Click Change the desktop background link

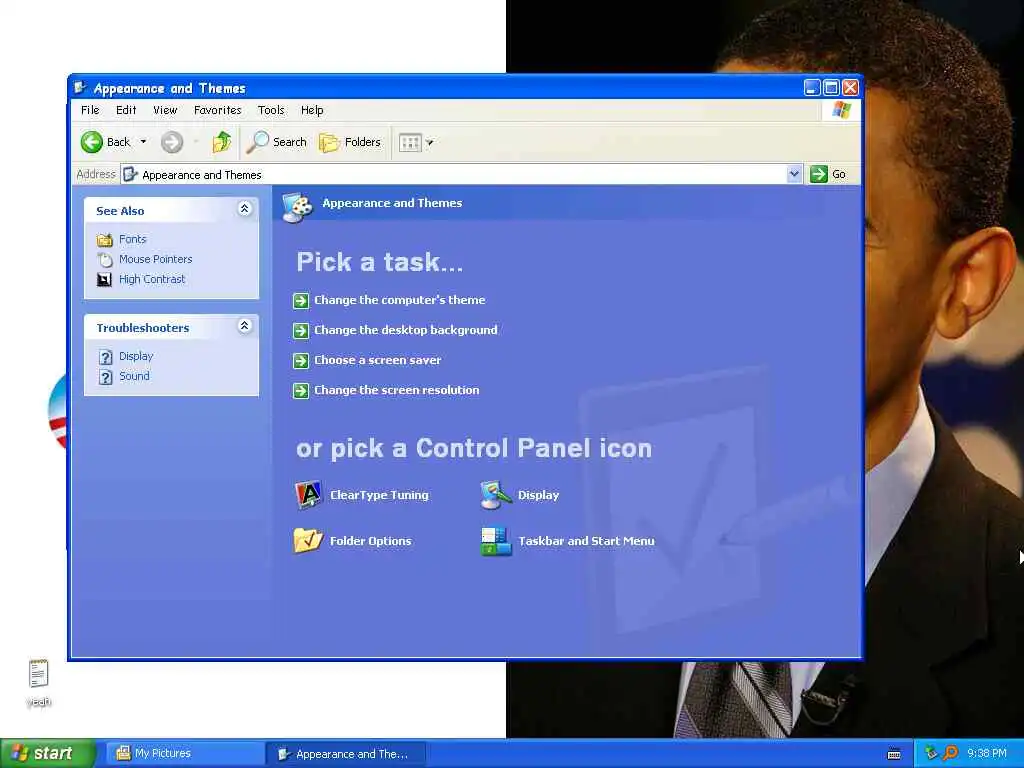pos(406,330)
